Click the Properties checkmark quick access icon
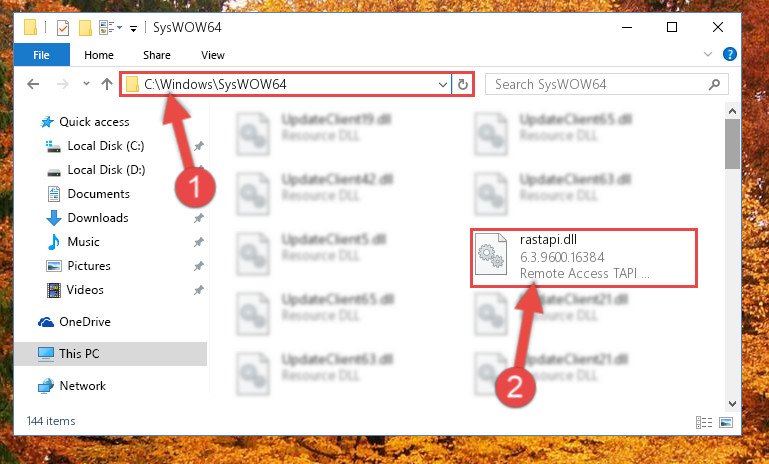Viewport: 769px width, 464px height. (x=63, y=28)
